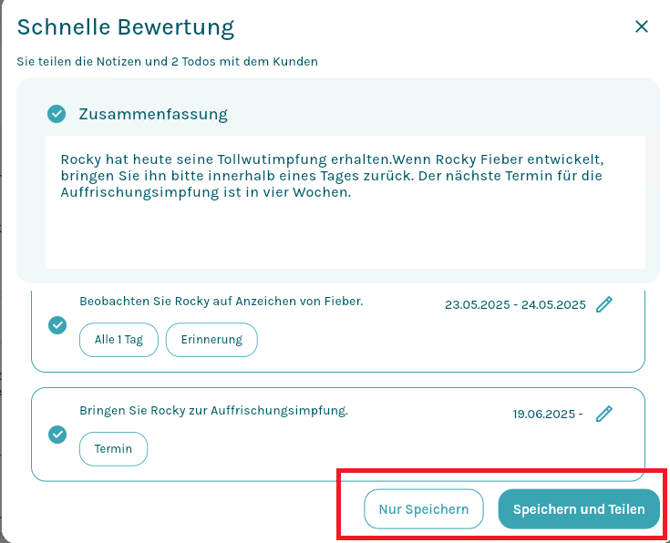
Task: Toggle the Zusammenfassung checkmark
Action: point(57,114)
